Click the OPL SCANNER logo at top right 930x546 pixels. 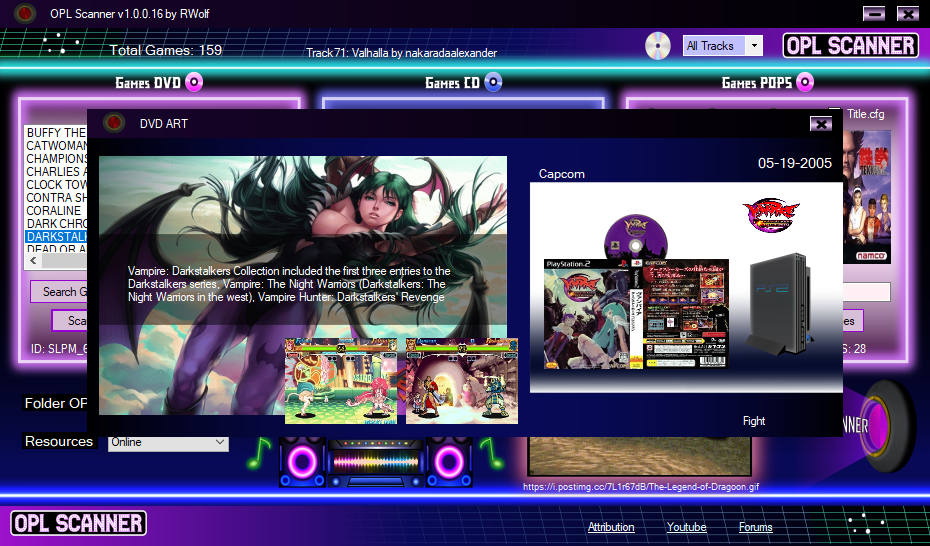(851, 46)
